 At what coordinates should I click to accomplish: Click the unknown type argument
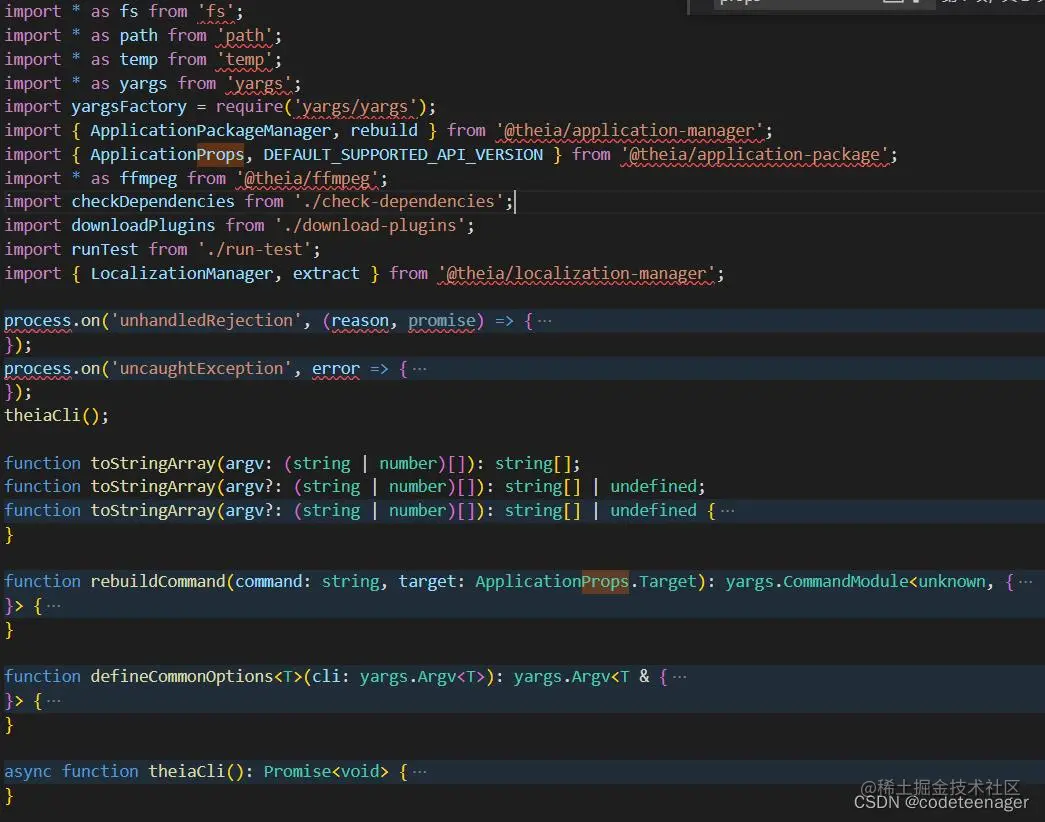[952, 581]
